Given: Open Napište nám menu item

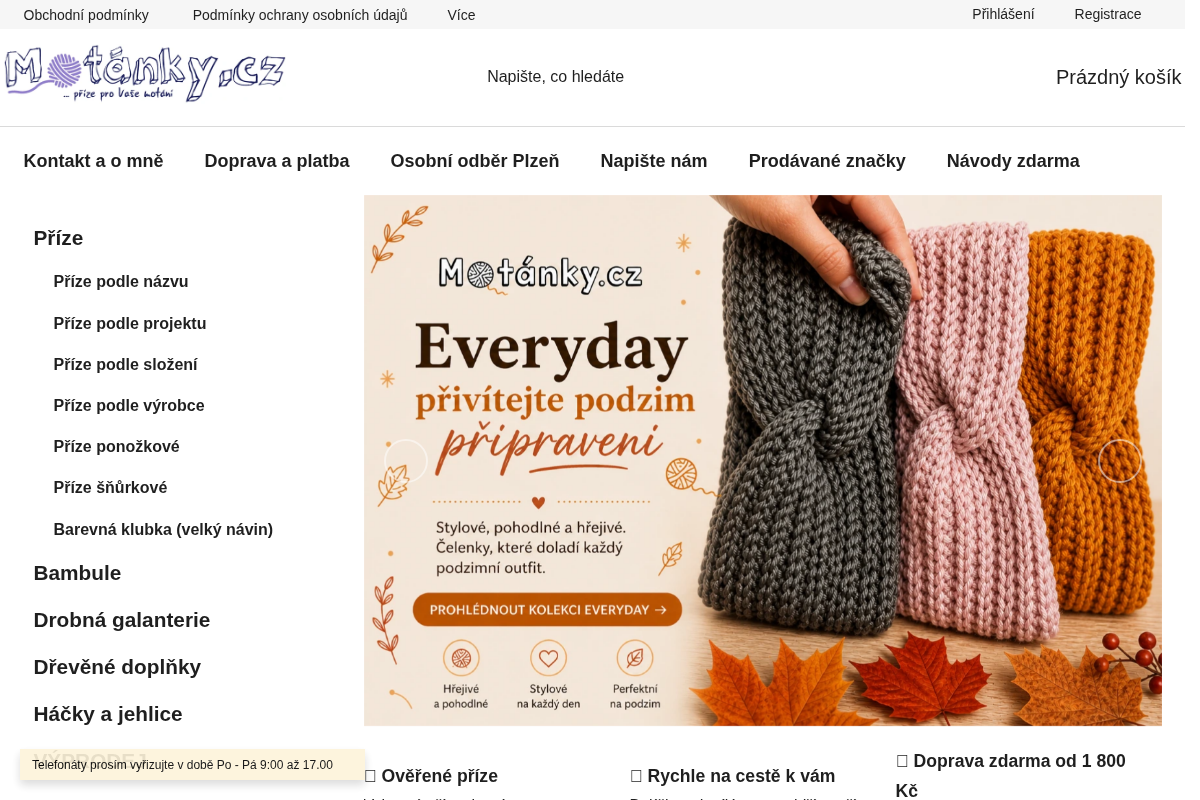Looking at the screenshot, I should tap(654, 161).
